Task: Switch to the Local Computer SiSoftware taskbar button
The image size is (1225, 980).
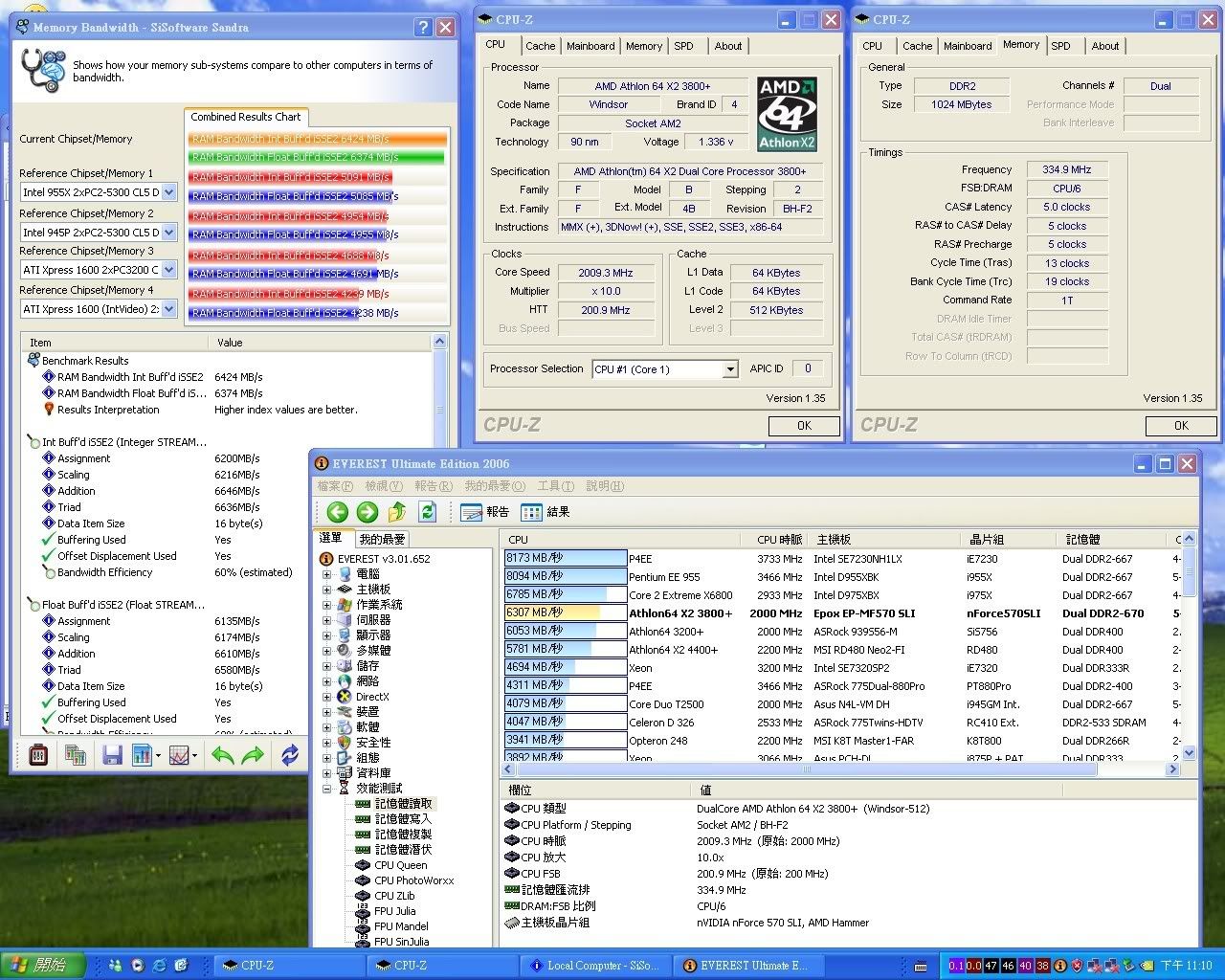Action: point(595,966)
